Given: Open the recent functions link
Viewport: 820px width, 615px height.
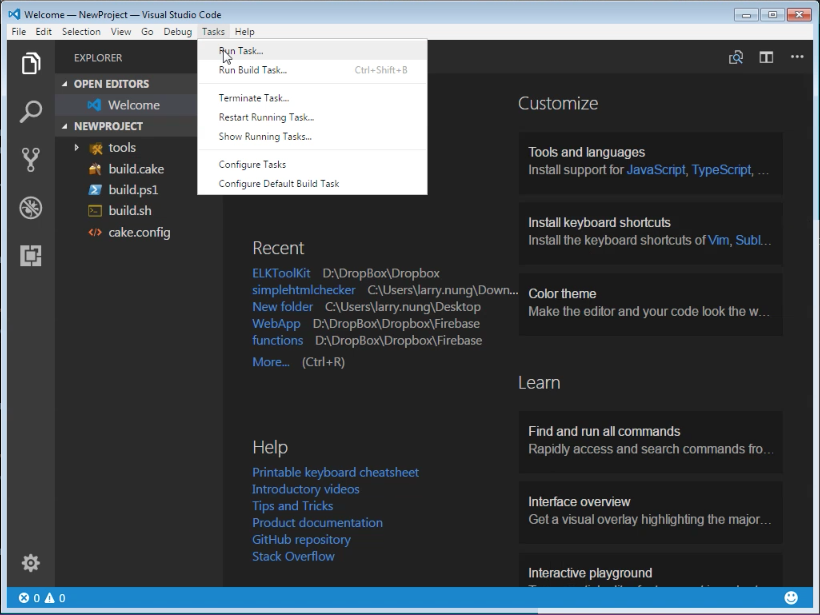Looking at the screenshot, I should click(x=278, y=340).
